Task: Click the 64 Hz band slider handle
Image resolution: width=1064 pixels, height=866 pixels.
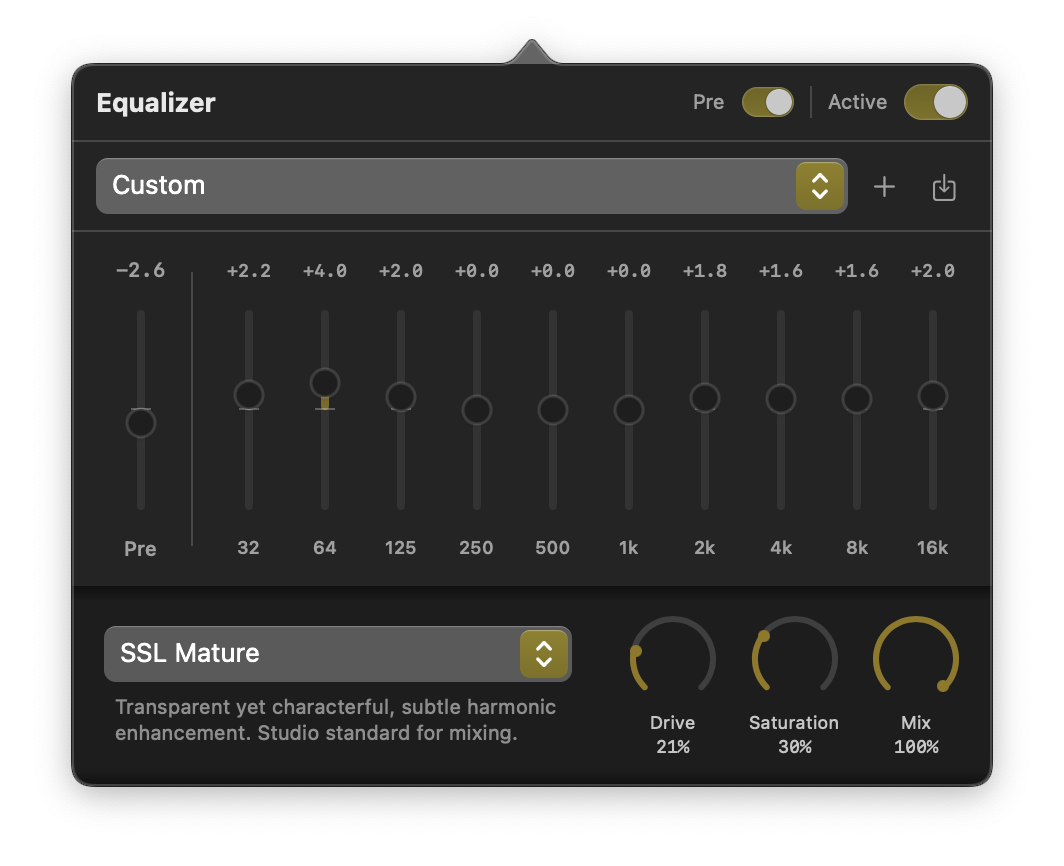Action: tap(325, 382)
